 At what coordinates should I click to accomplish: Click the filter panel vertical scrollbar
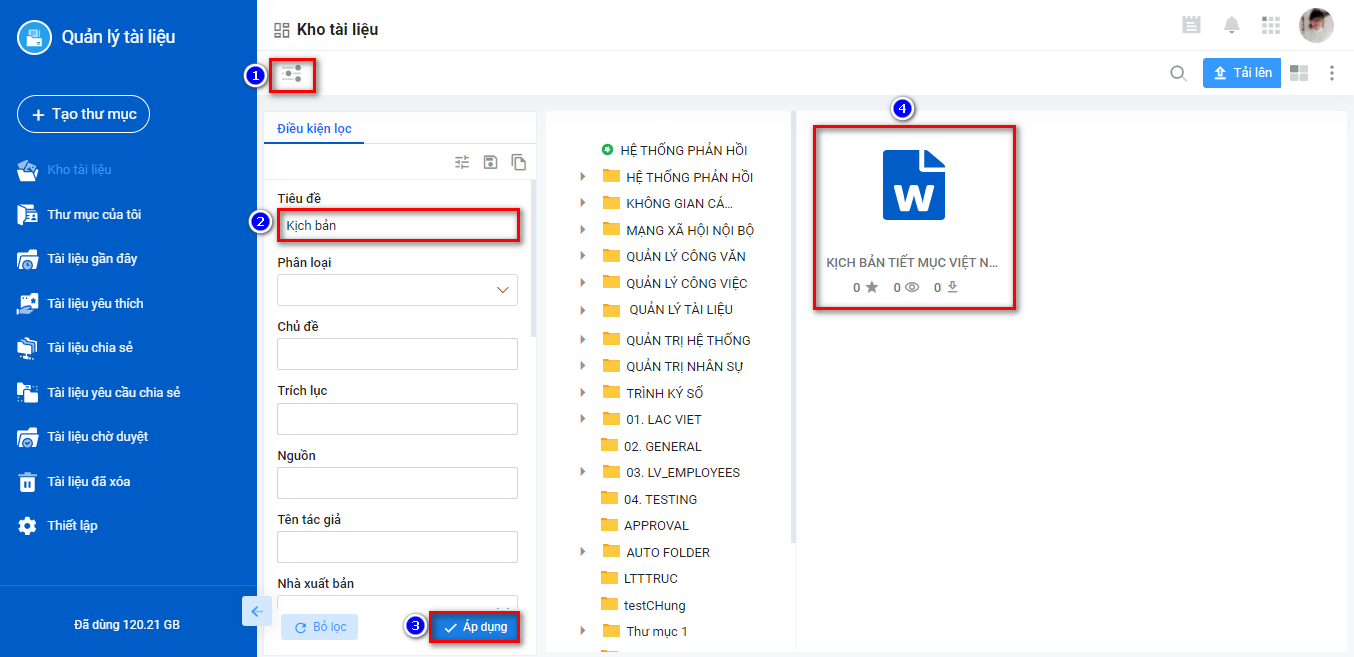click(x=533, y=258)
